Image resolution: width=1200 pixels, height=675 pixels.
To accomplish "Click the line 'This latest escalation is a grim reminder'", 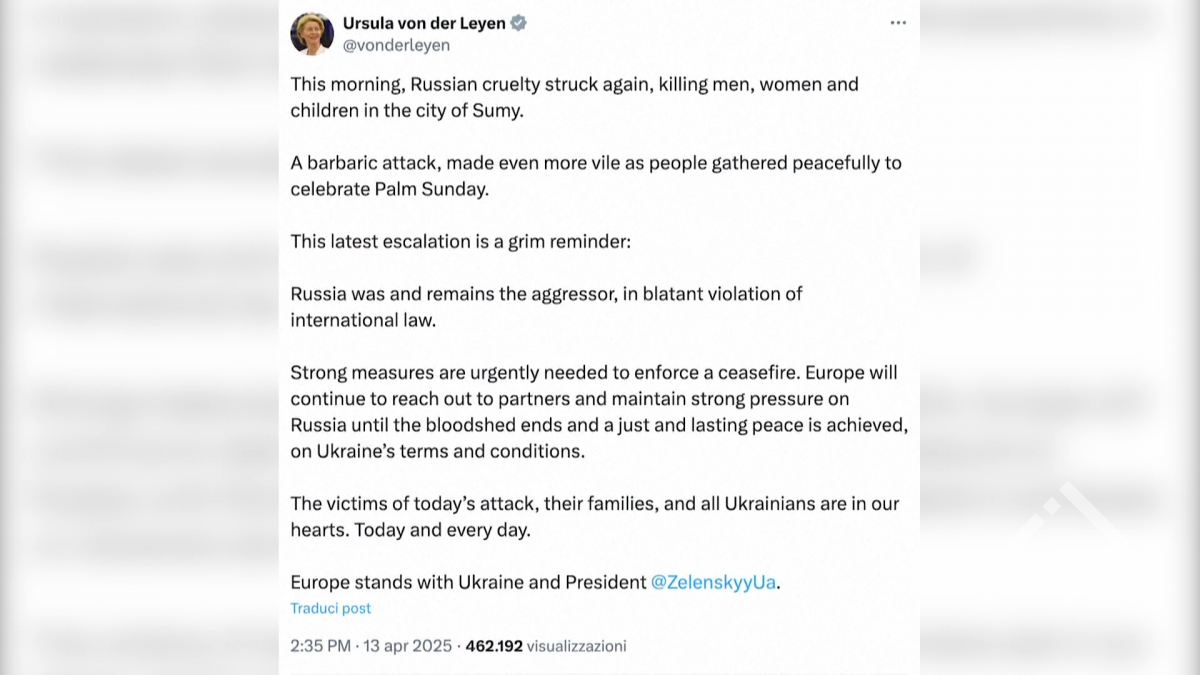I will pos(460,241).
